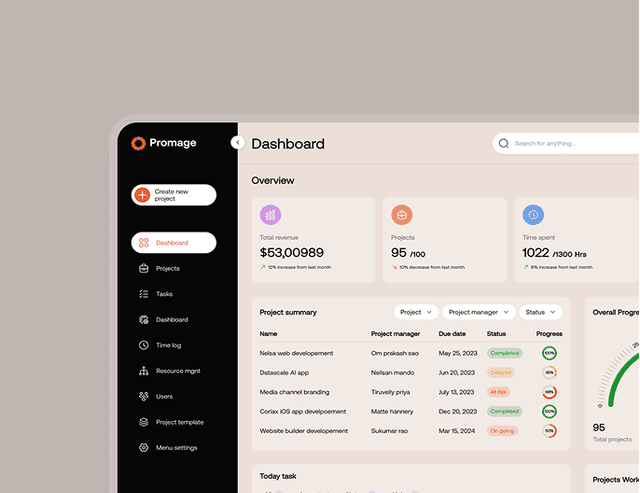The width and height of the screenshot is (640, 493).
Task: Go to Users in sidebar
Action: (164, 397)
